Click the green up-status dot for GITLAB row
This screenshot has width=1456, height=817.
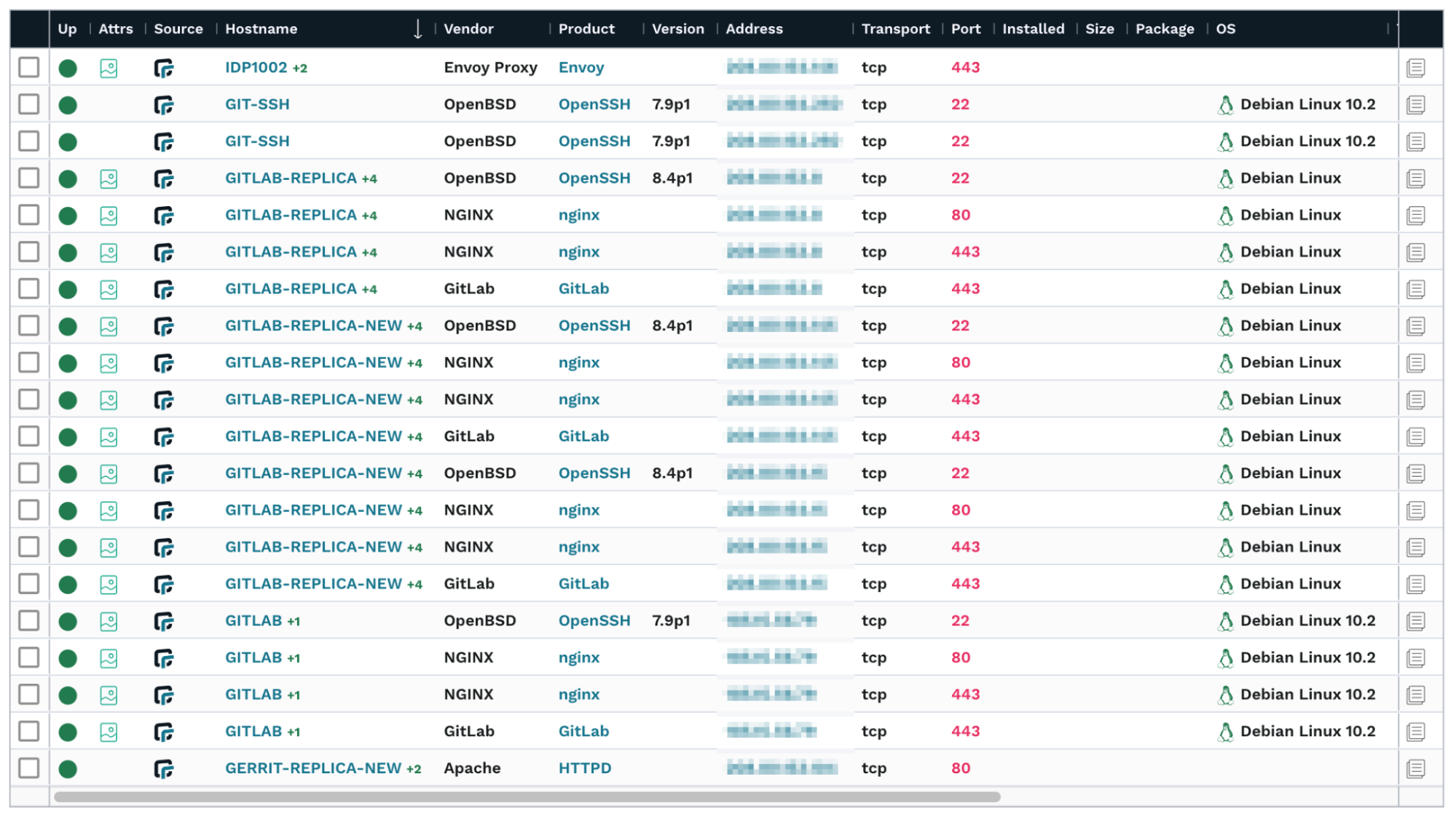coord(68,620)
